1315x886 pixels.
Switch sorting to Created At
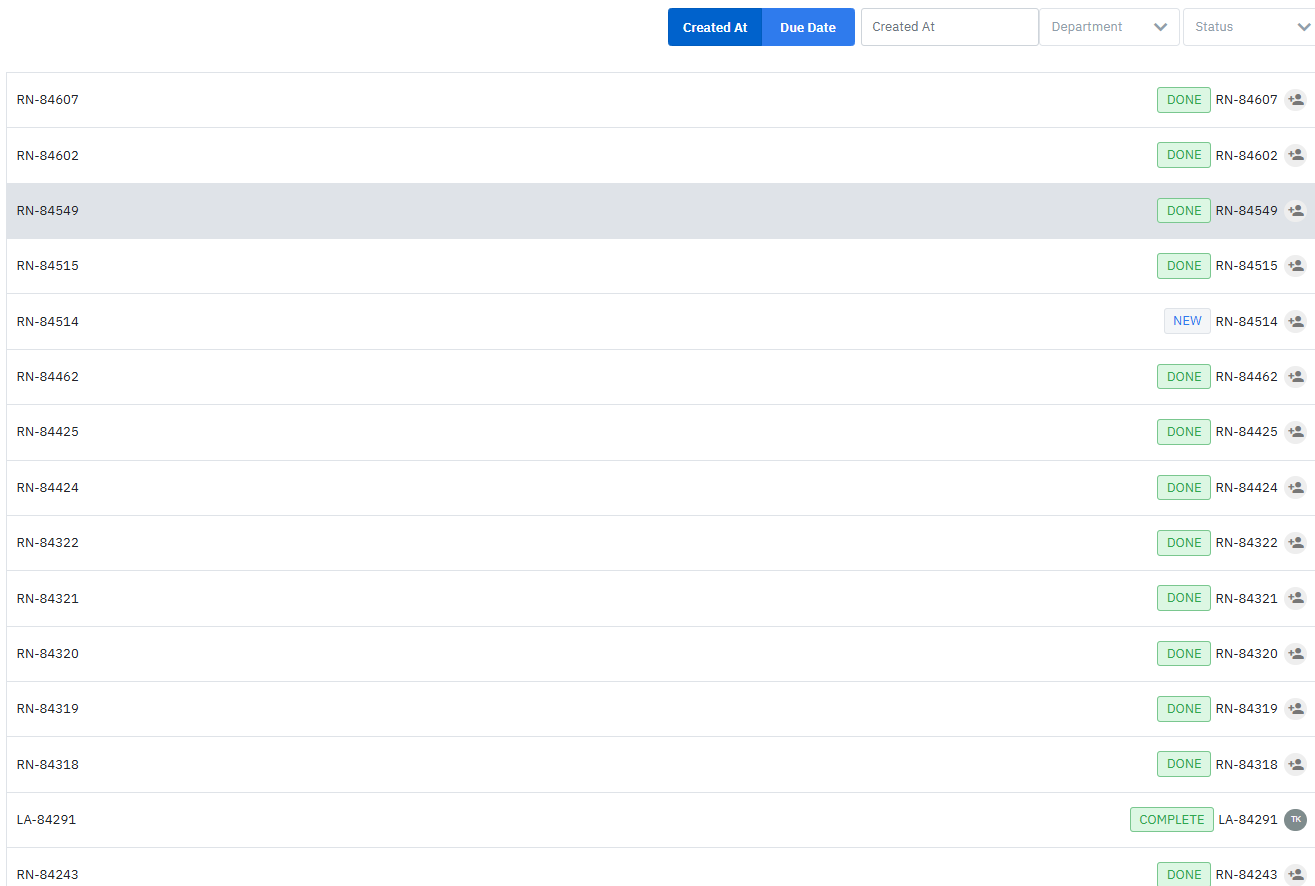[x=715, y=27]
